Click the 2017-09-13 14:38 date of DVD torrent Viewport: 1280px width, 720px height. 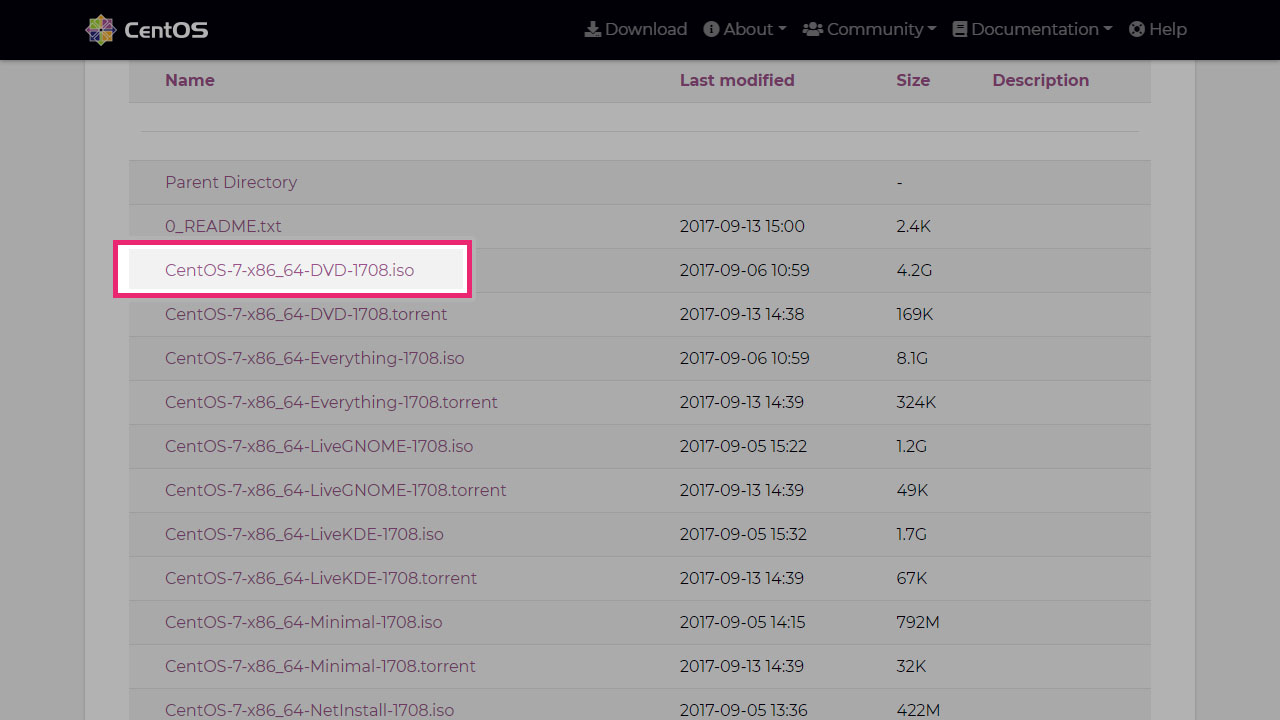click(x=742, y=314)
